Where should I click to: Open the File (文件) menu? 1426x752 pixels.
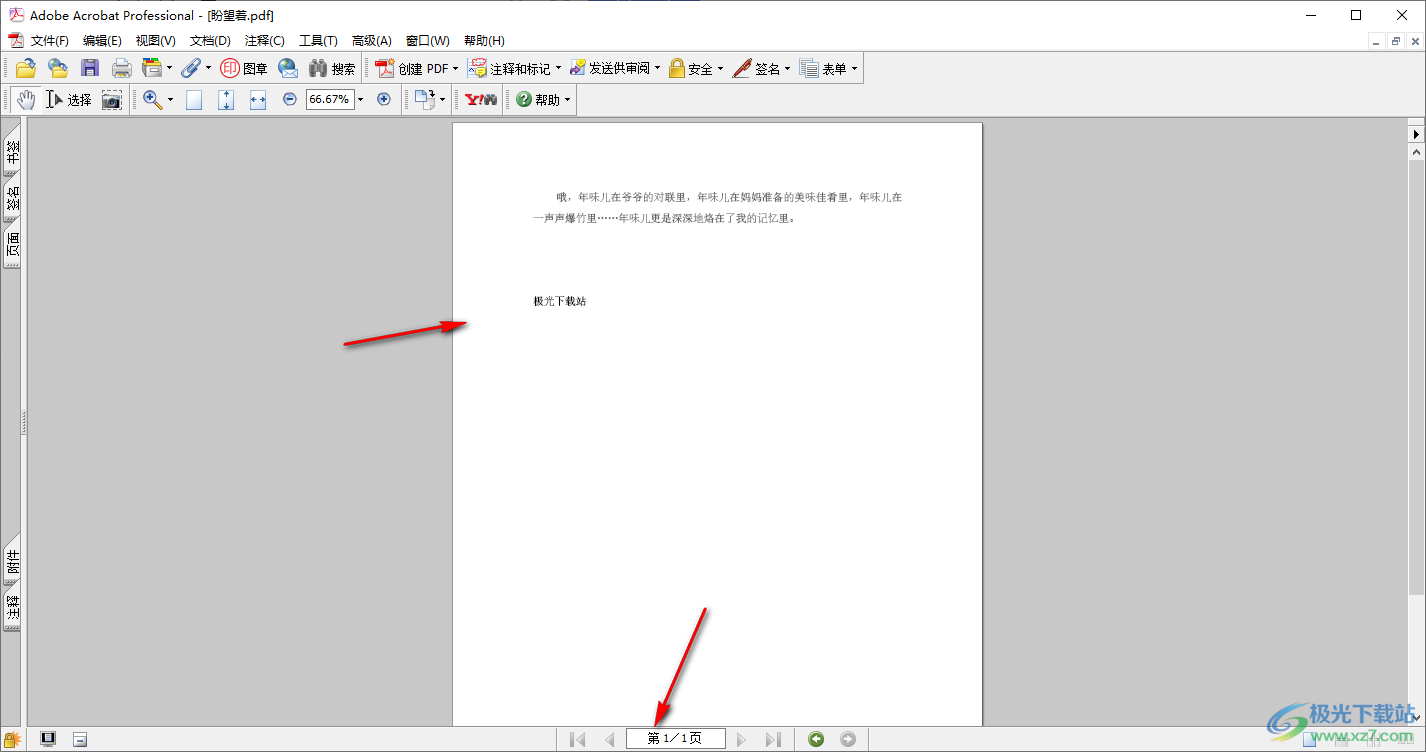[49, 41]
